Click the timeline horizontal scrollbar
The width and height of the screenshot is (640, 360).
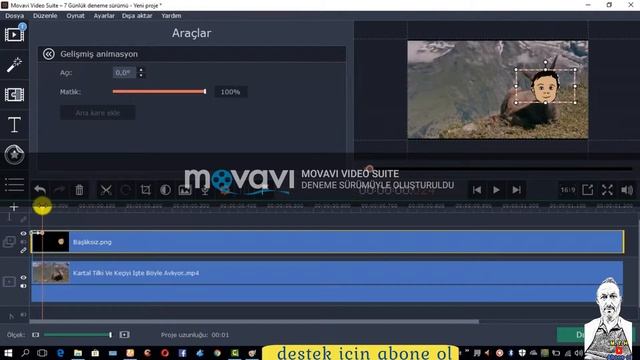point(254,322)
